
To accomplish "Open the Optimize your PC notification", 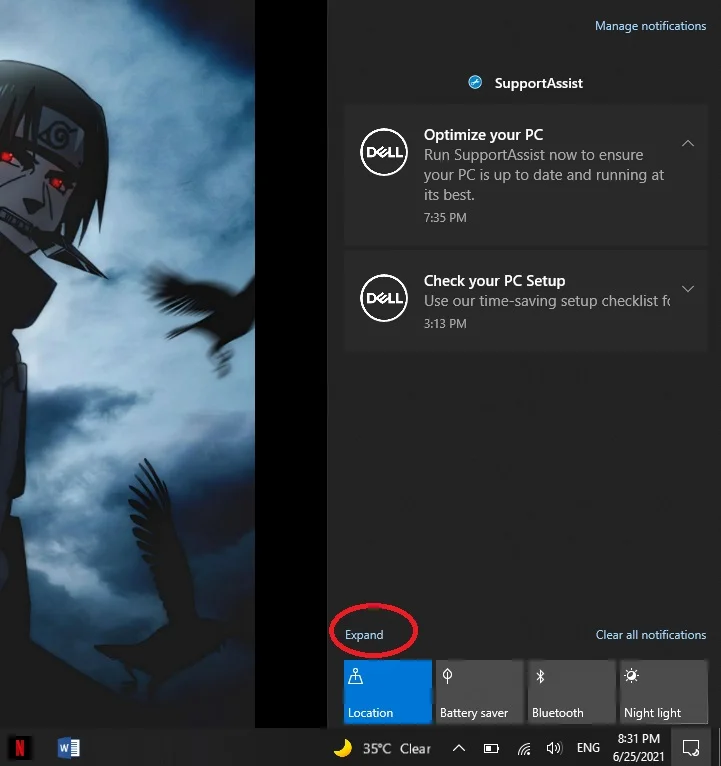I will click(526, 174).
